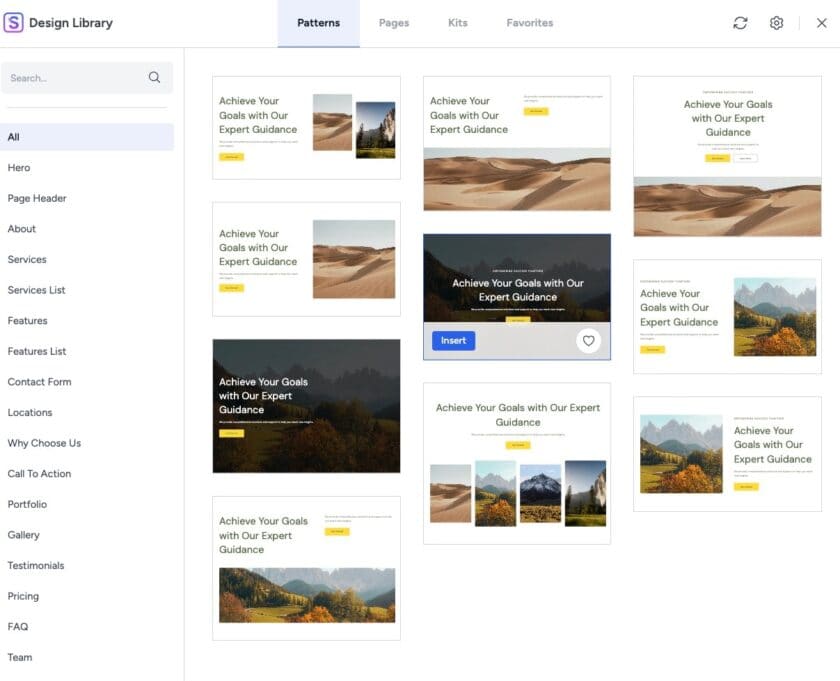Toggle the heart favorite on hovered pattern
The image size is (840, 681).
[588, 341]
